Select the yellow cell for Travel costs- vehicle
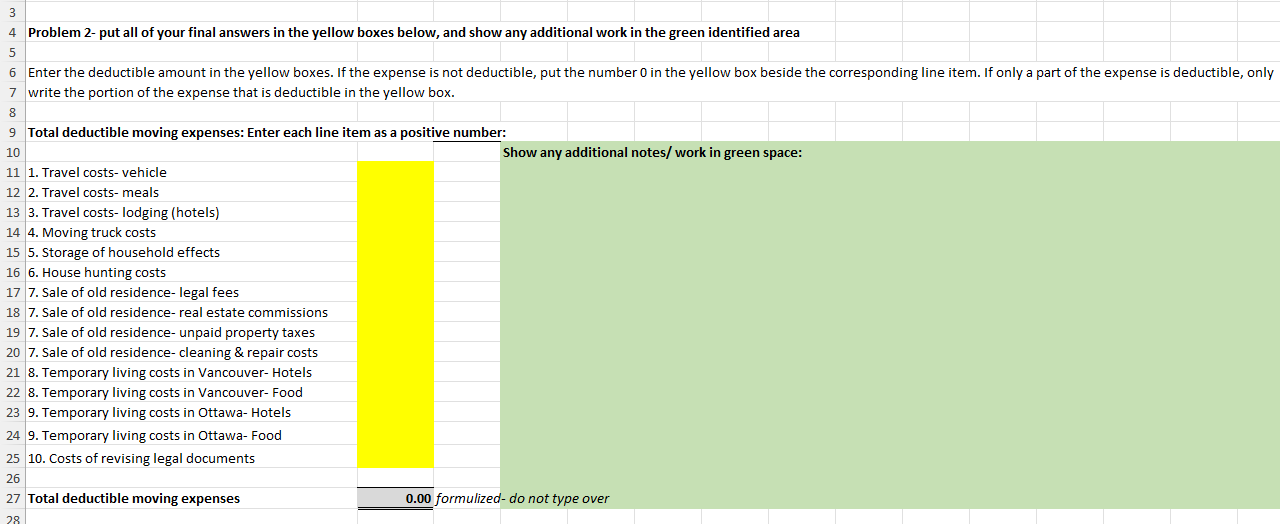1280x524 pixels. pos(395,172)
